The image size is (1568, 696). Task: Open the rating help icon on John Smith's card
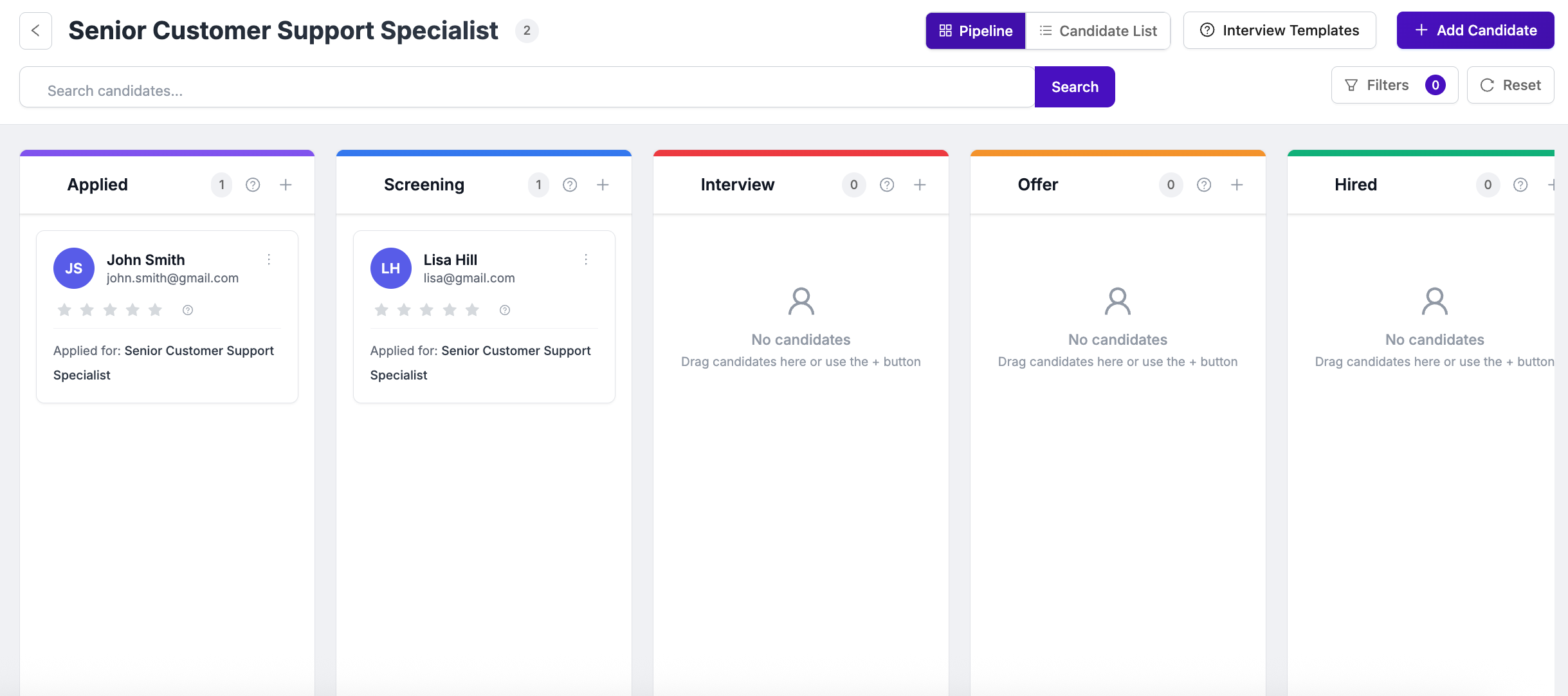187,309
